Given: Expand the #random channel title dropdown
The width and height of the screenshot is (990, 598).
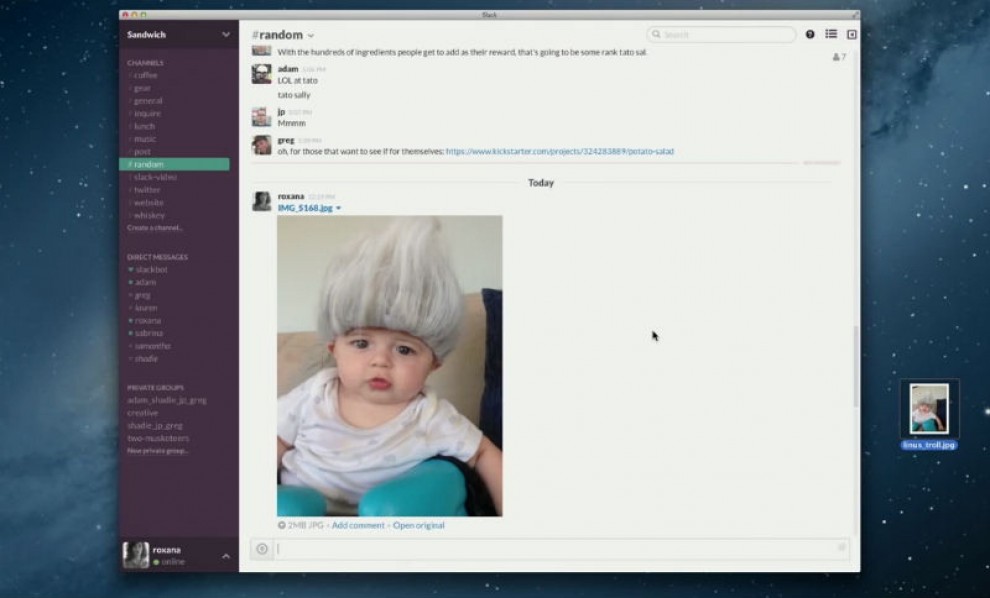Looking at the screenshot, I should pos(311,36).
